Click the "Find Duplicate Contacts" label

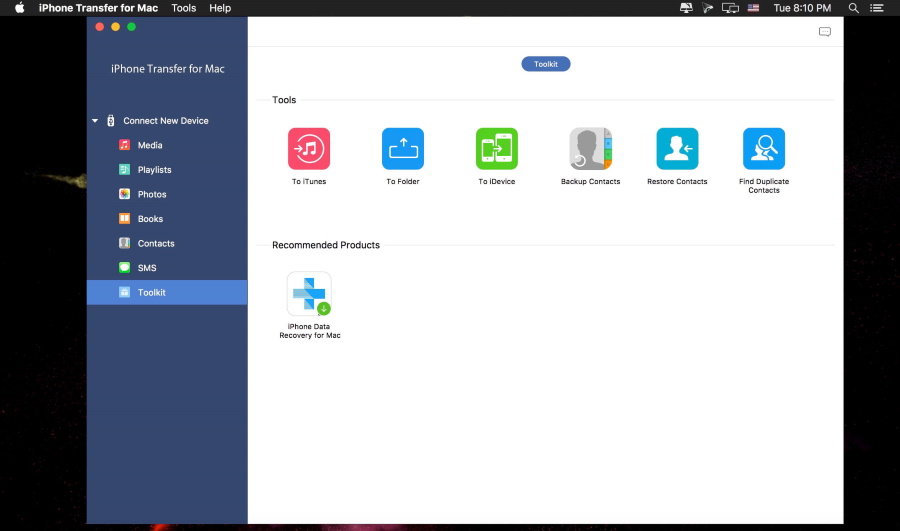tap(764, 185)
